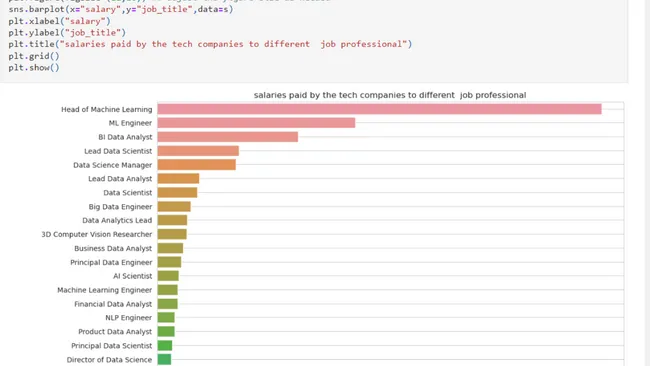This screenshot has width=650, height=366.
Task: Place cursor on plt.show() code line
Action: click(34, 68)
